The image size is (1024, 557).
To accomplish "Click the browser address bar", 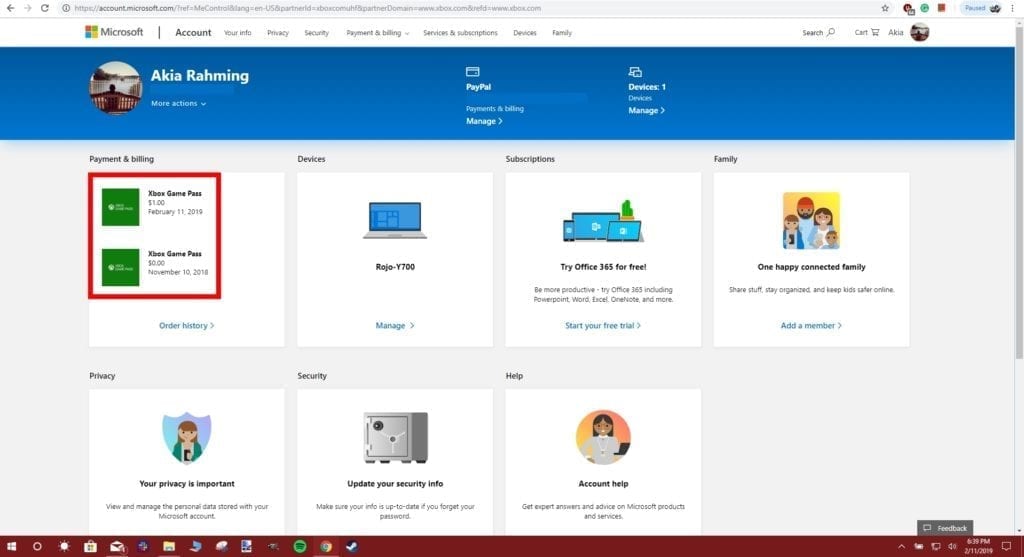I will tap(468, 8).
